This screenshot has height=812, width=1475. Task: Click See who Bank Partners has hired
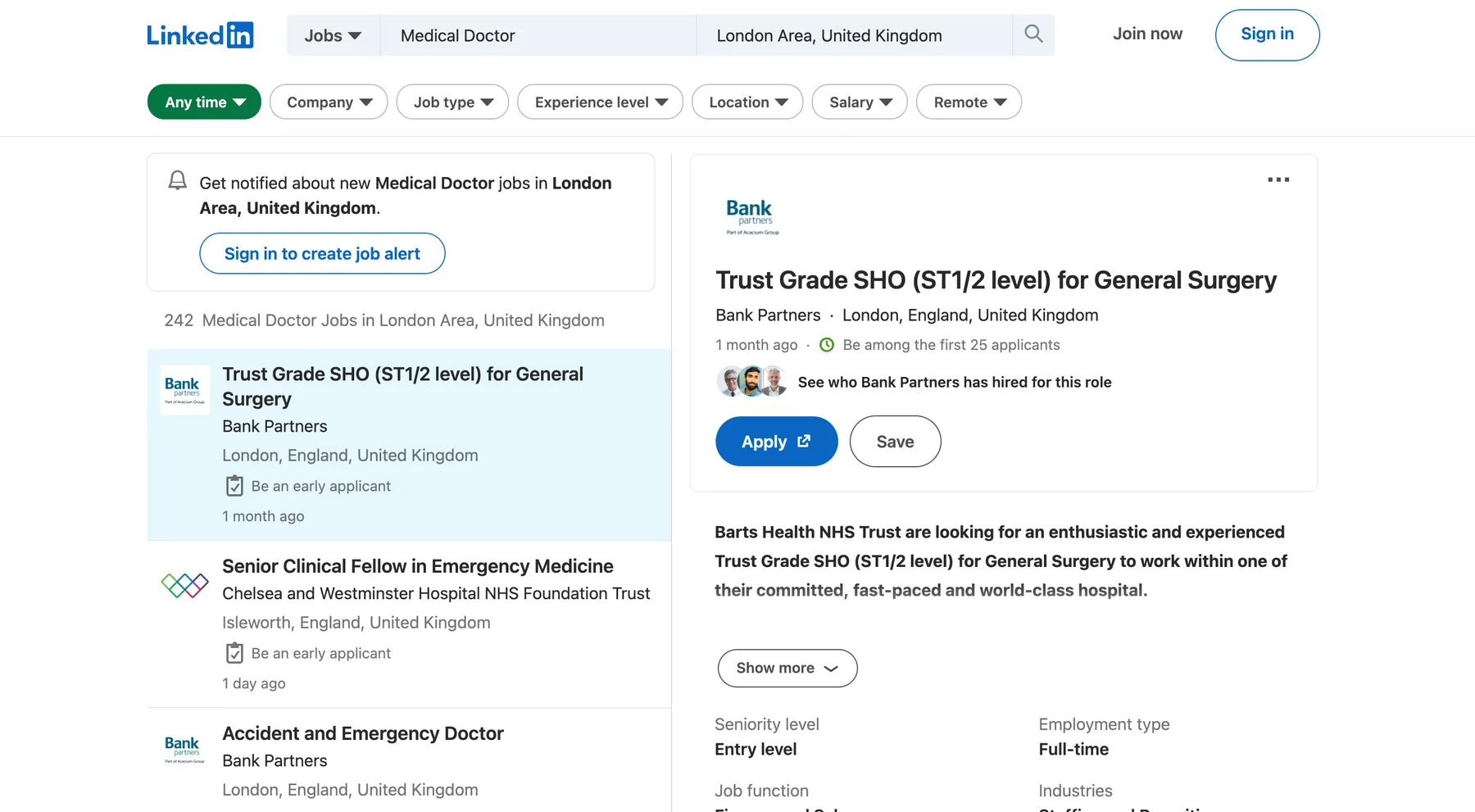click(955, 382)
